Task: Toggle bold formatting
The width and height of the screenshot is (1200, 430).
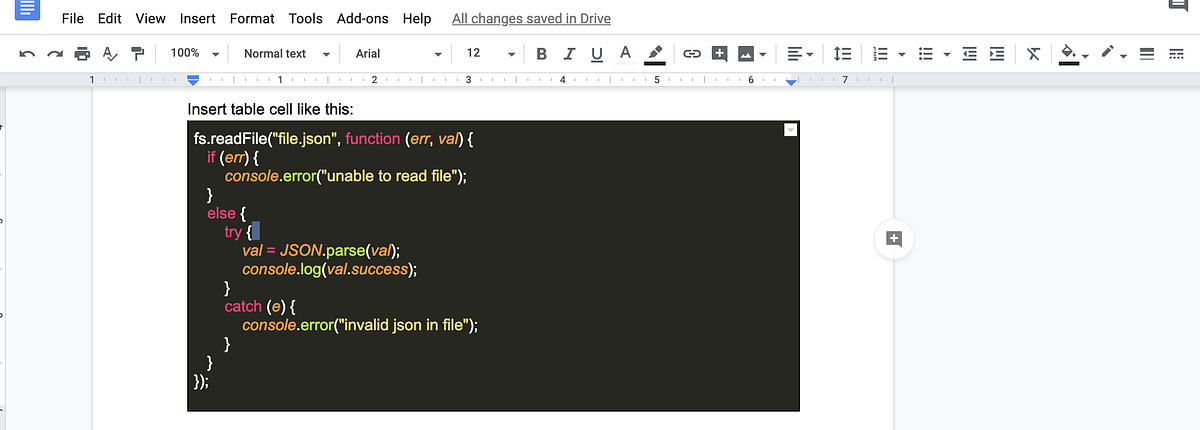Action: point(541,54)
